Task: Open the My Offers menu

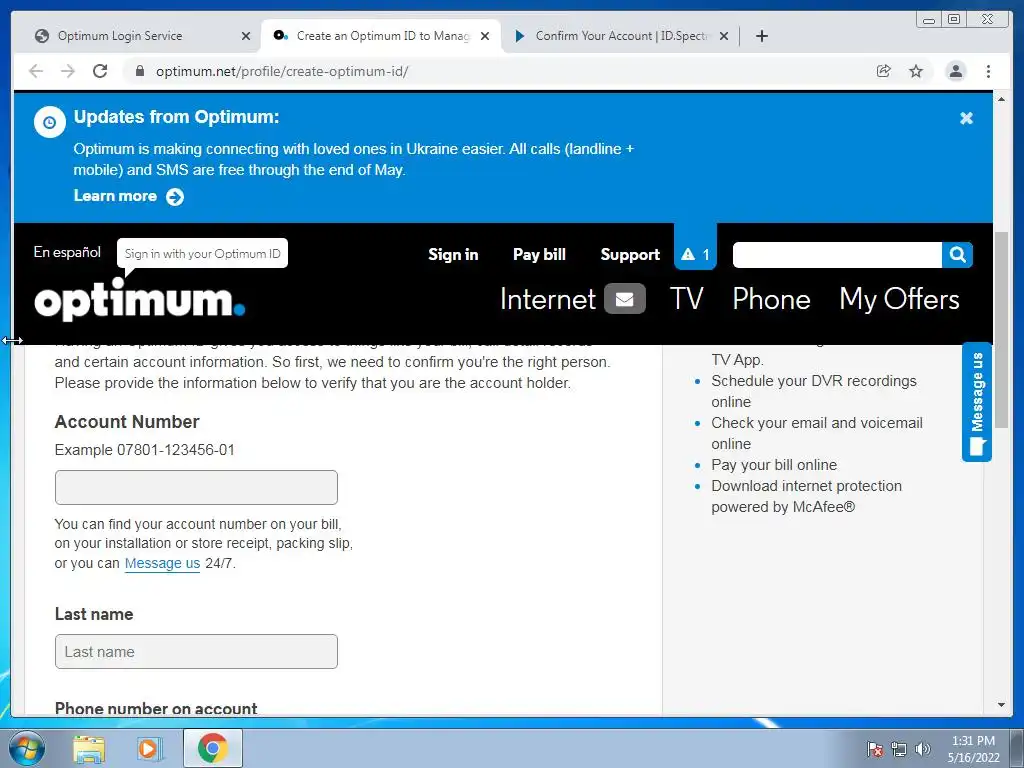Action: tap(899, 299)
